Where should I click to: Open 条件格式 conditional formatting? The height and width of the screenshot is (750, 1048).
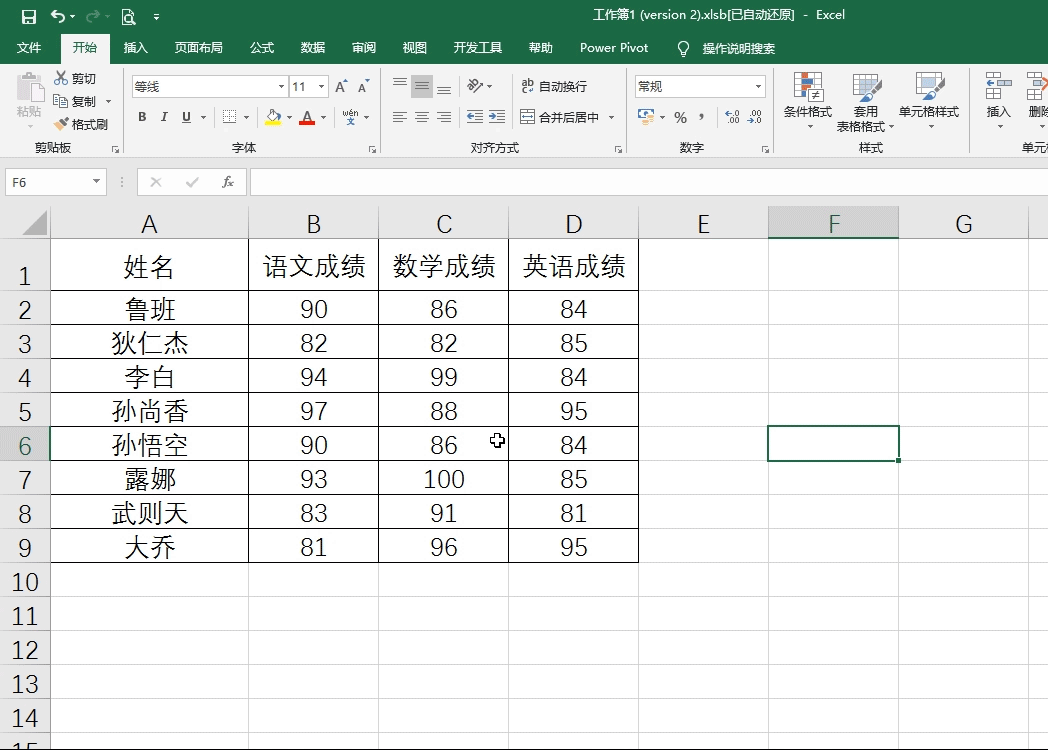point(808,100)
